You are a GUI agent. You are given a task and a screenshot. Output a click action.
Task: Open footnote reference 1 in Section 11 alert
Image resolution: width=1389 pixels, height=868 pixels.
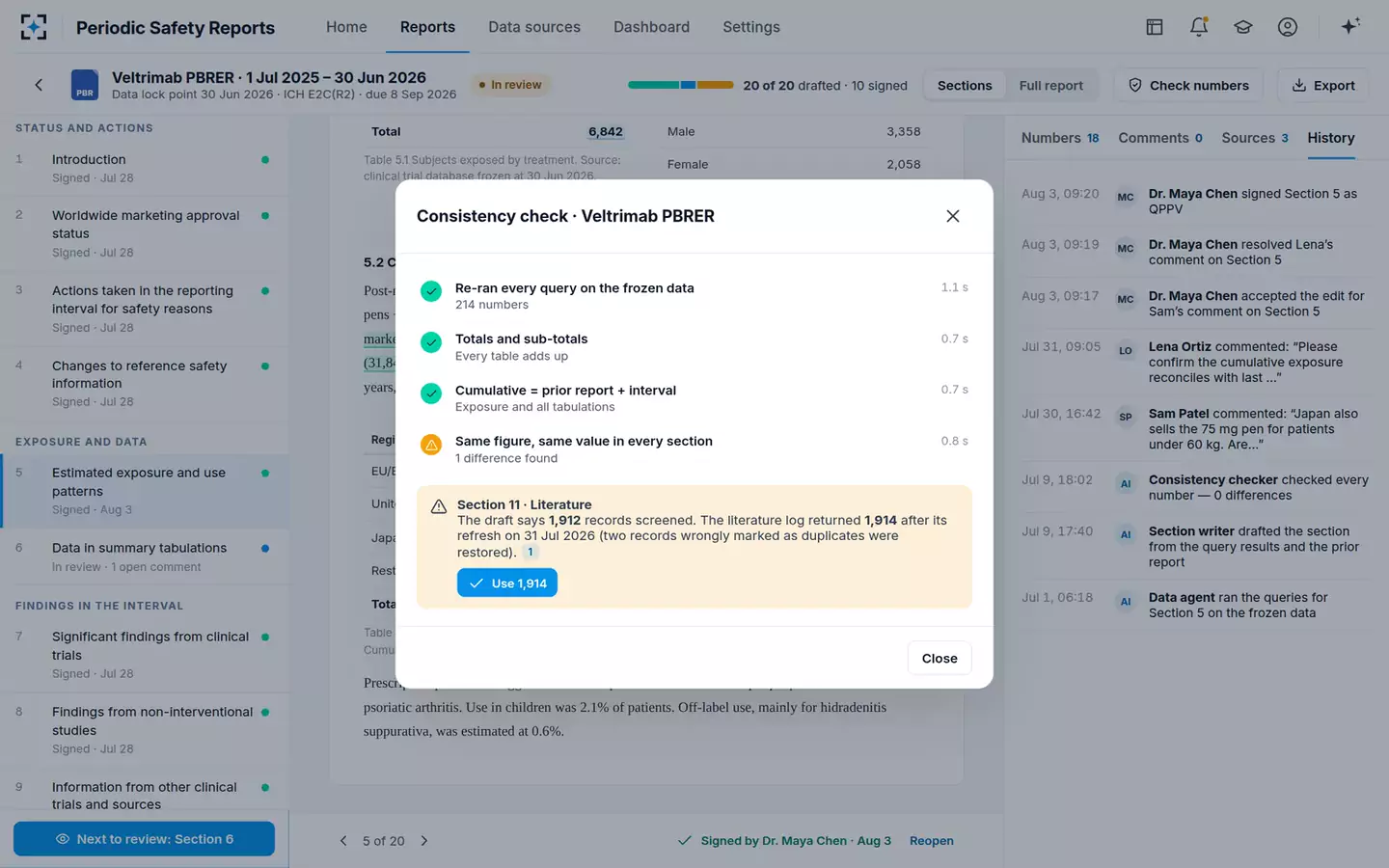tap(530, 553)
